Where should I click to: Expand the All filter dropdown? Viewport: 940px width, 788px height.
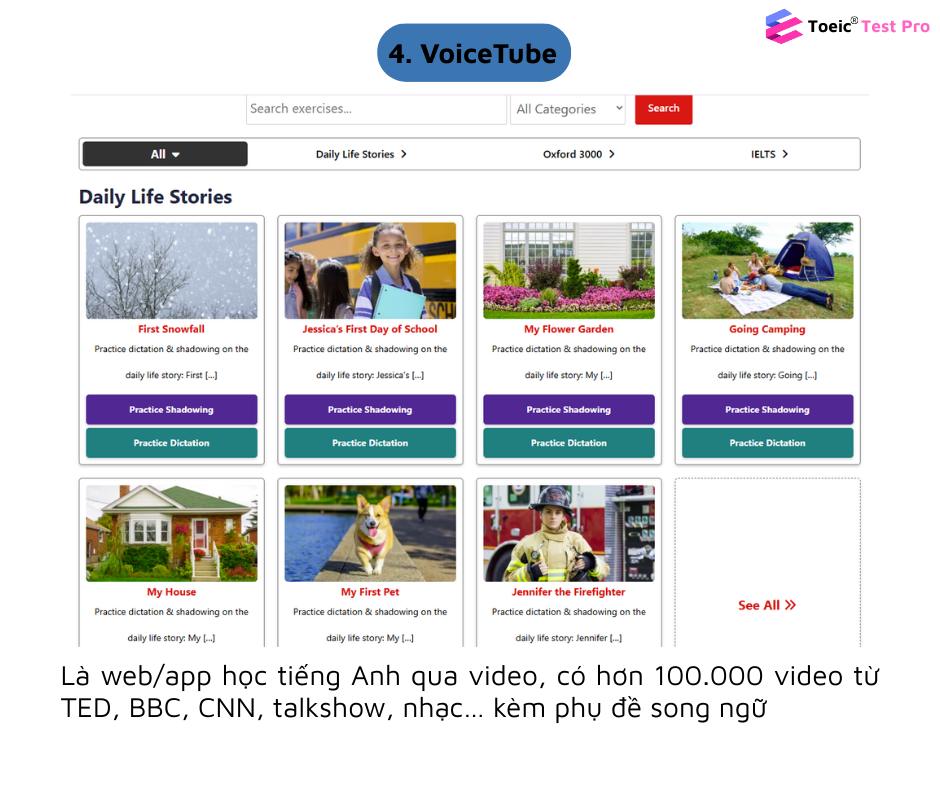pyautogui.click(x=165, y=154)
